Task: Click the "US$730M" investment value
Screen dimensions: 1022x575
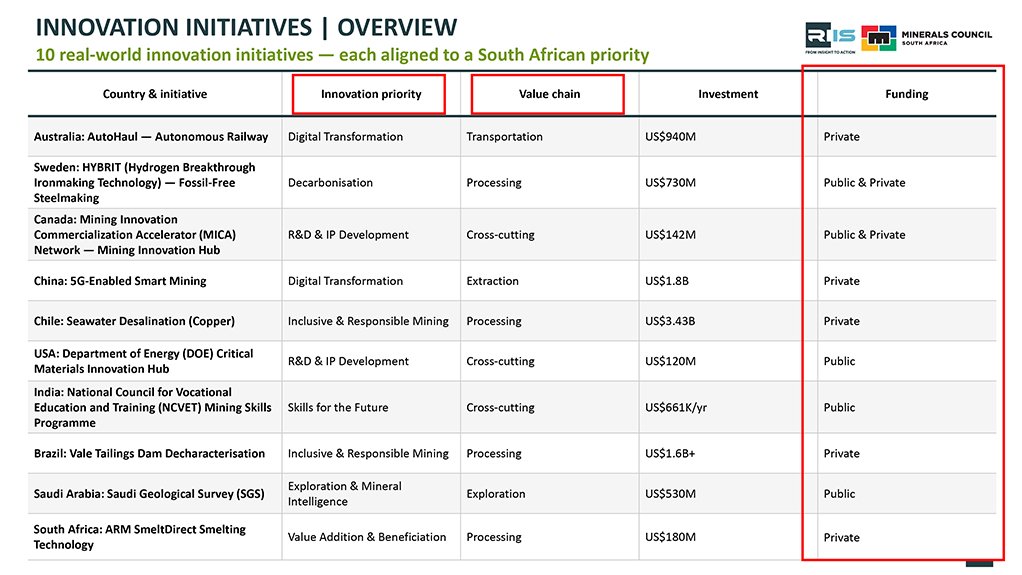Action: 670,183
